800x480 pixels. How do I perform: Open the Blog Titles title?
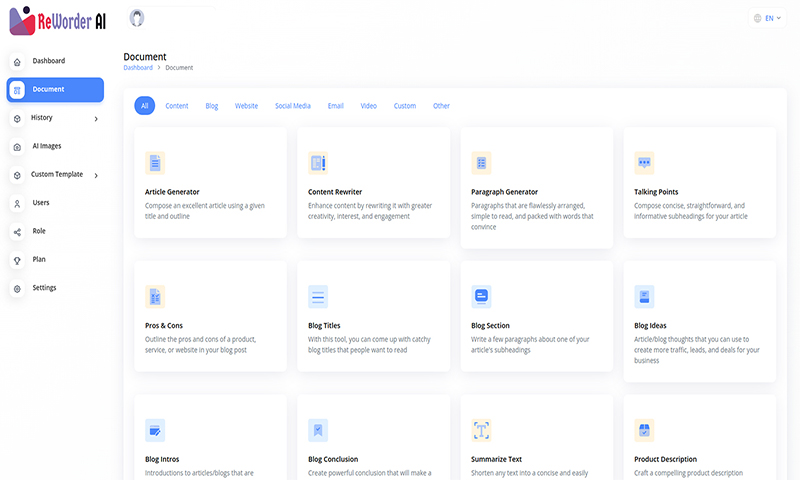(324, 325)
